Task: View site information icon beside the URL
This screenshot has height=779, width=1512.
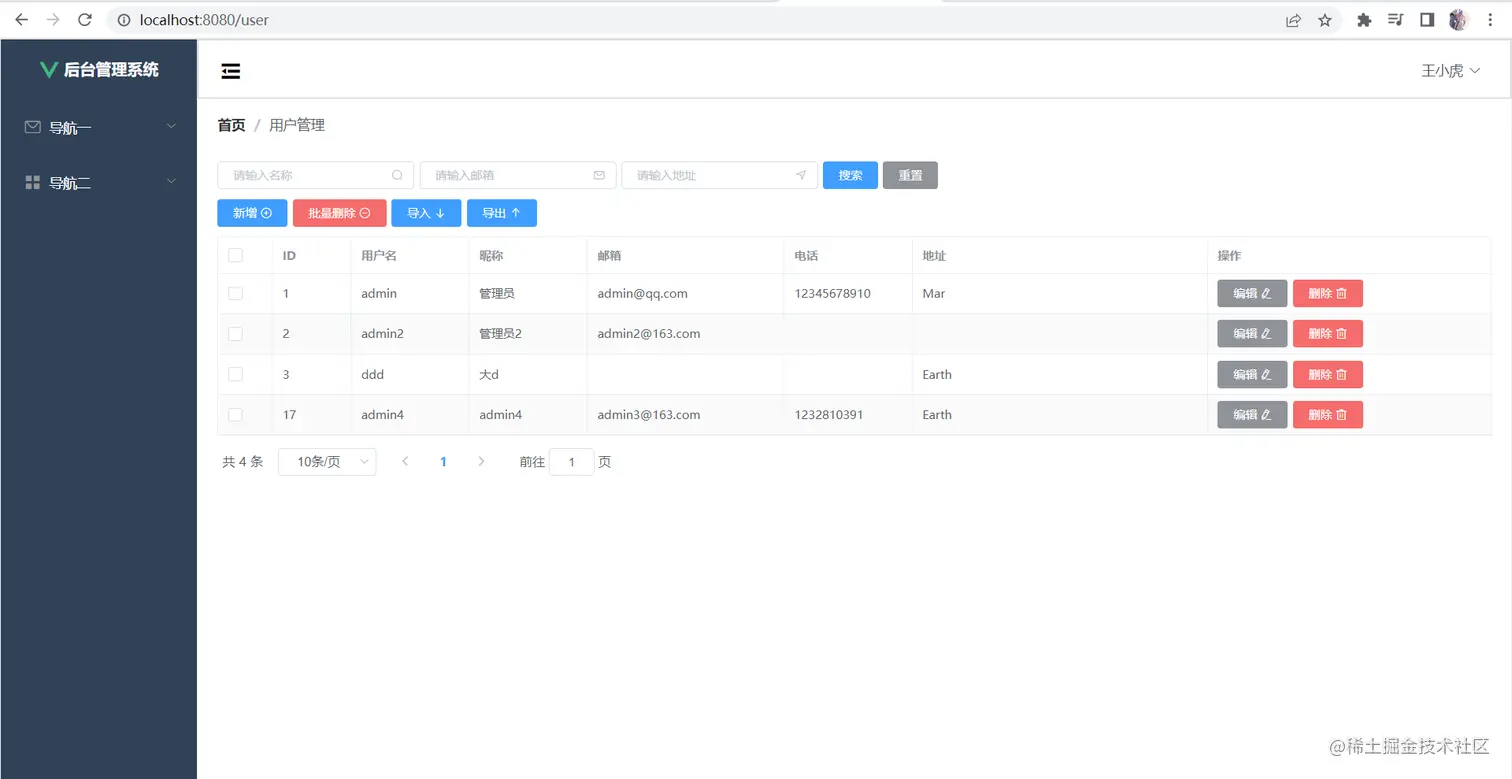Action: 124,20
